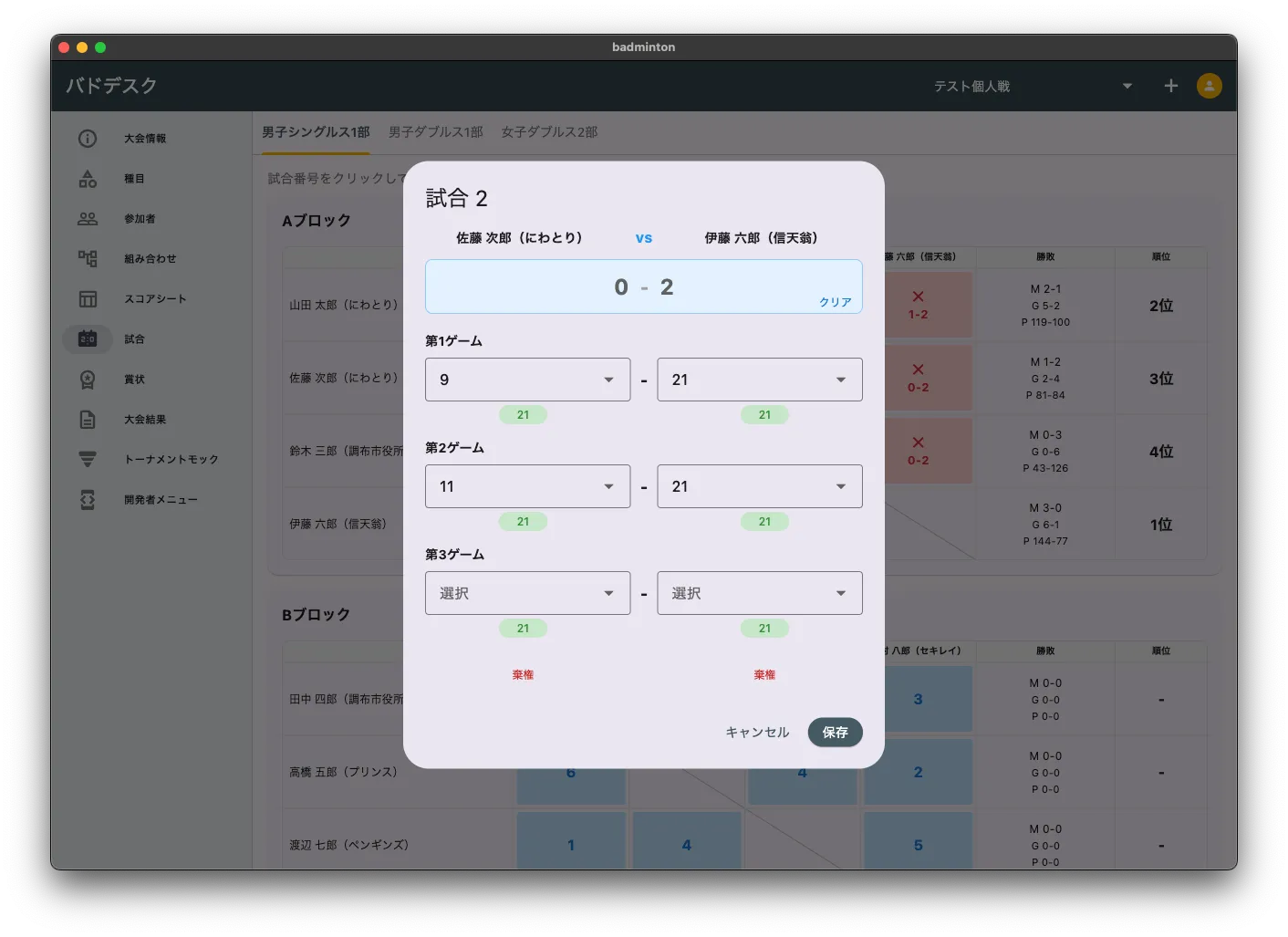Open the 賞状 award icon
The height and width of the screenshot is (937, 1288).
tap(88, 380)
